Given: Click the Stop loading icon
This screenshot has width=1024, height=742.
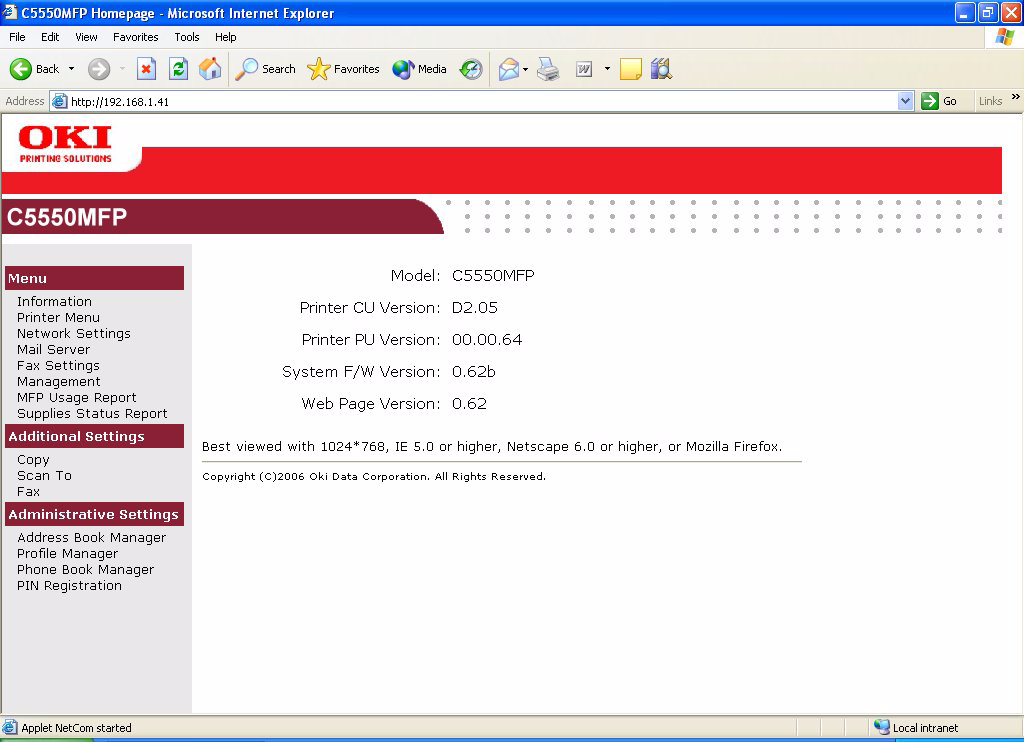Looking at the screenshot, I should 146,69.
